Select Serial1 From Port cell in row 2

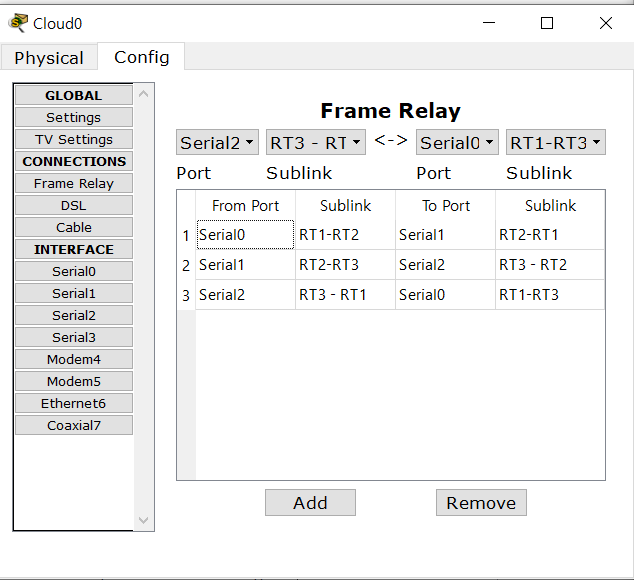[x=245, y=265]
